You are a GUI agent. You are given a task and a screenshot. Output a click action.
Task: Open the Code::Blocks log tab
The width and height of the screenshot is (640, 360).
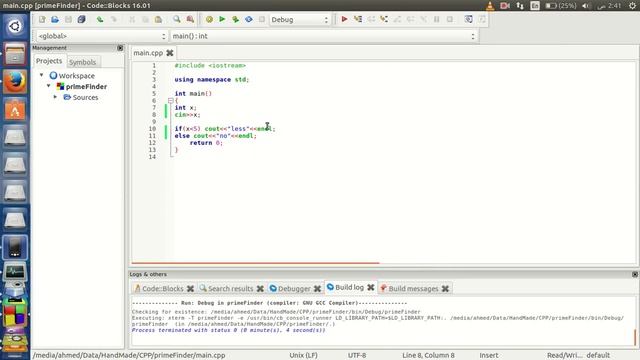tap(162, 289)
